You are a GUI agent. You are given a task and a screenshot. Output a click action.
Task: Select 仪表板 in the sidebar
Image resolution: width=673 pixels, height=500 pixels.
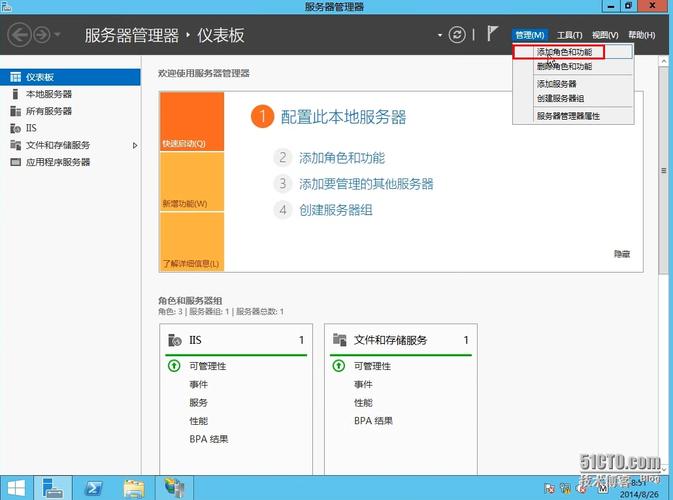70,77
